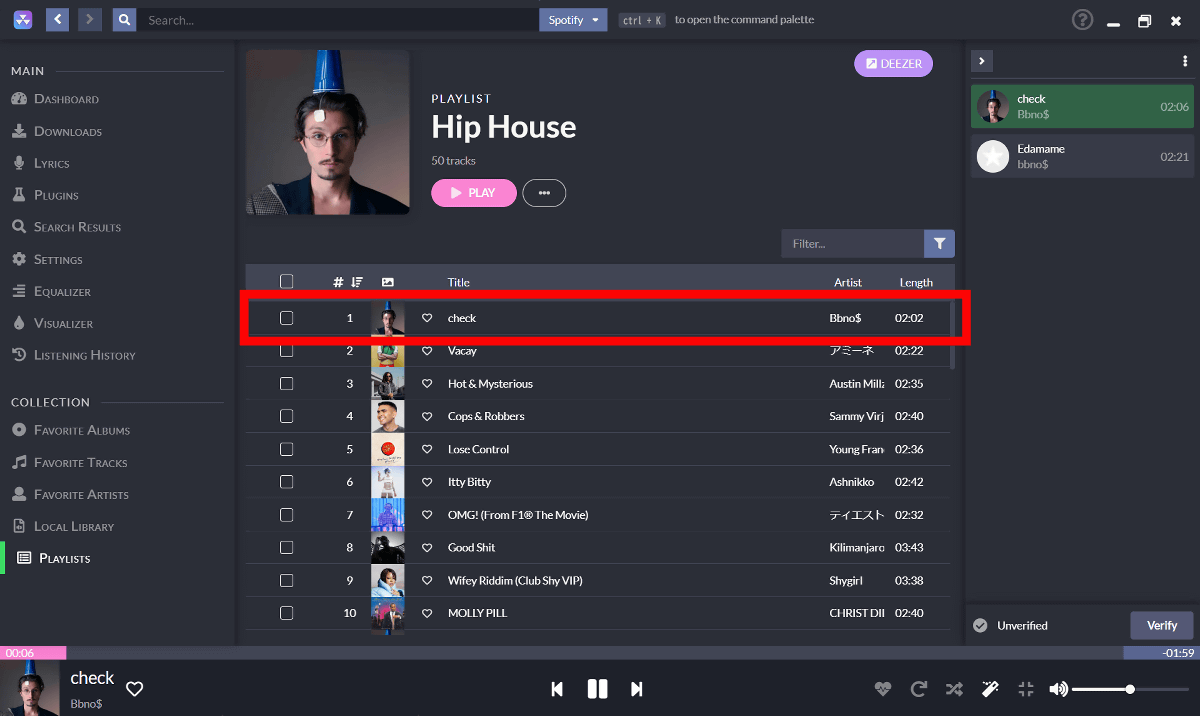Click the magic wand icon in player bar
Viewport: 1200px width, 716px height.
[x=990, y=688]
